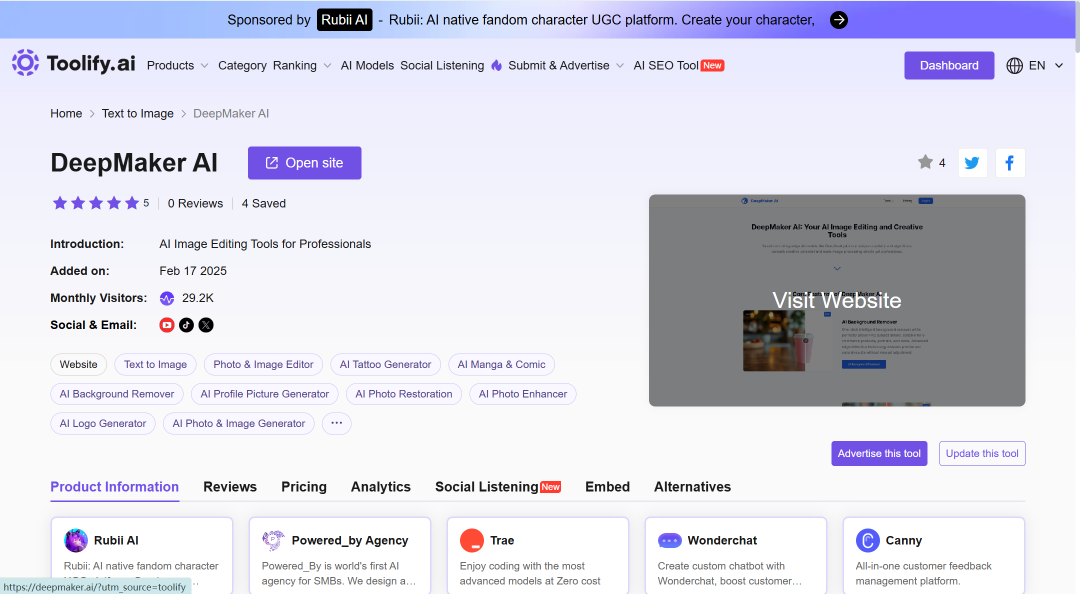This screenshot has width=1080, height=594.
Task: Select the AI Tattoo Generator tag
Action: pos(385,365)
